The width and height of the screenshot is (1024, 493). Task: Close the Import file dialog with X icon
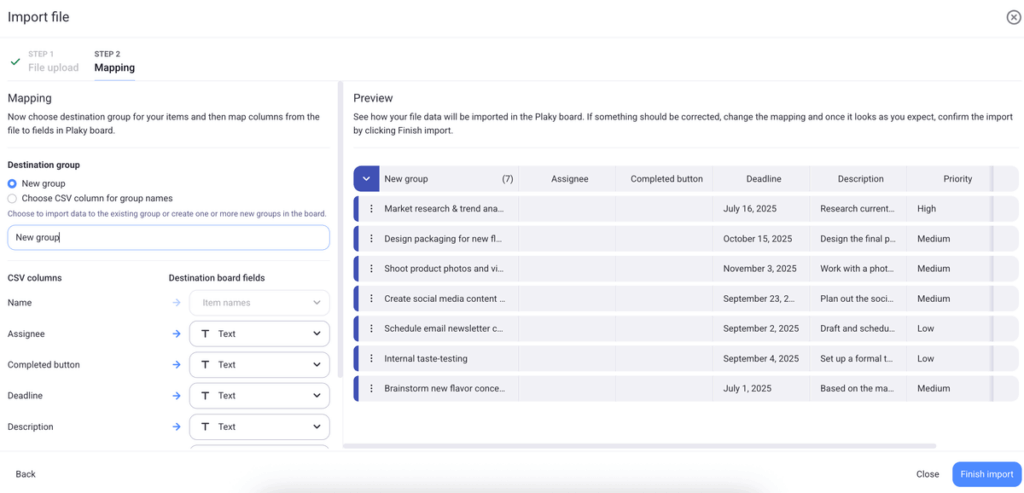pyautogui.click(x=1013, y=17)
